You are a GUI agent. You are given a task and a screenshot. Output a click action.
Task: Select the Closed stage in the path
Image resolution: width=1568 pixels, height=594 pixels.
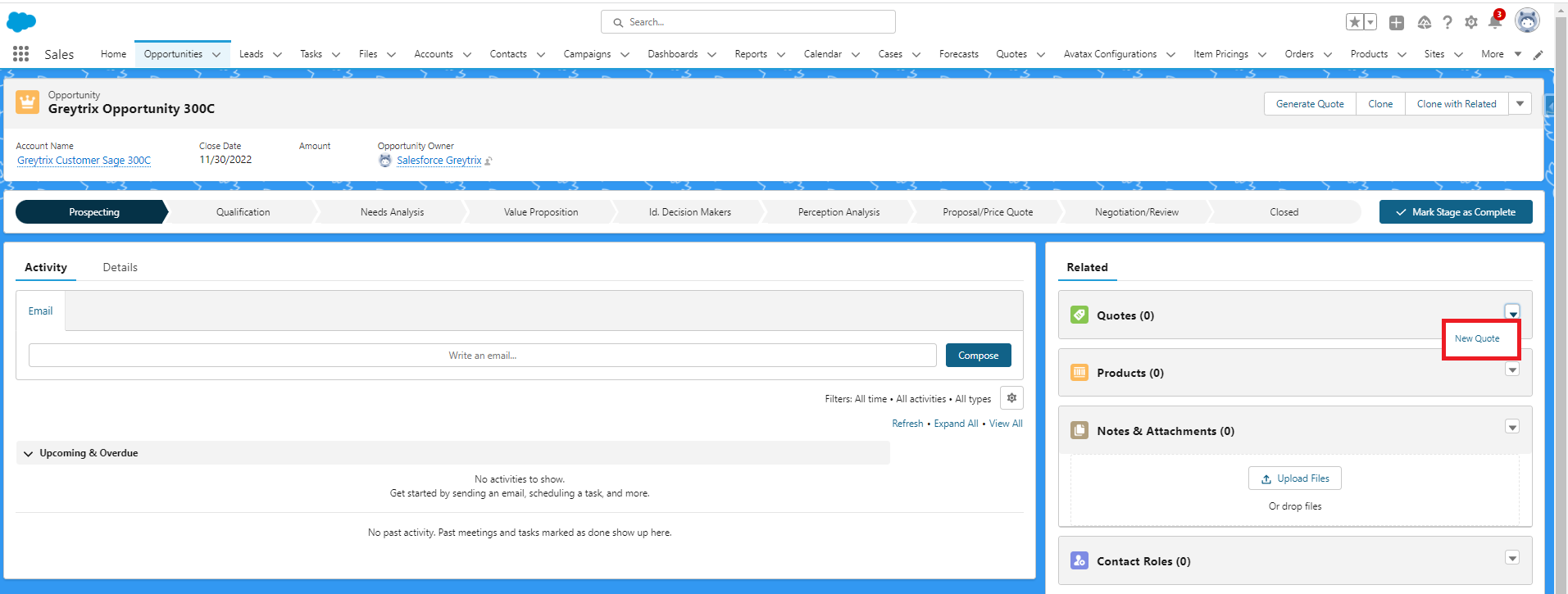click(x=1284, y=212)
